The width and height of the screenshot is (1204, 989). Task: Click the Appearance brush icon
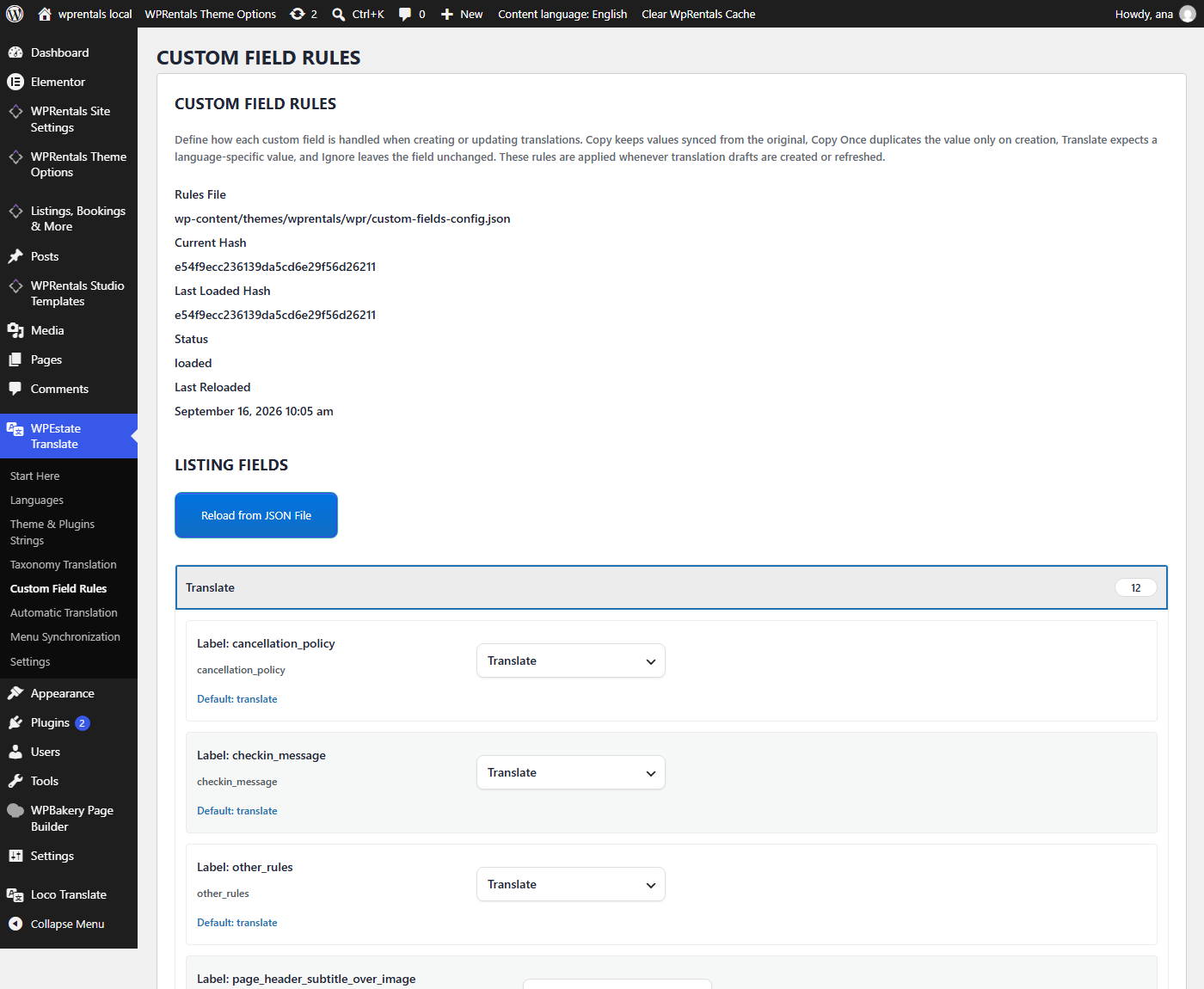15,693
